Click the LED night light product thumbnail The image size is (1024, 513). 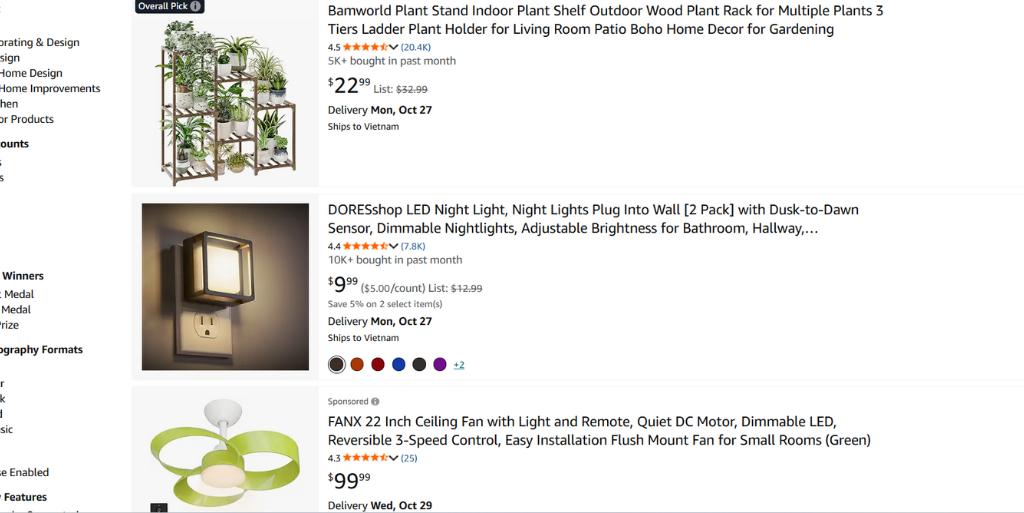click(225, 287)
